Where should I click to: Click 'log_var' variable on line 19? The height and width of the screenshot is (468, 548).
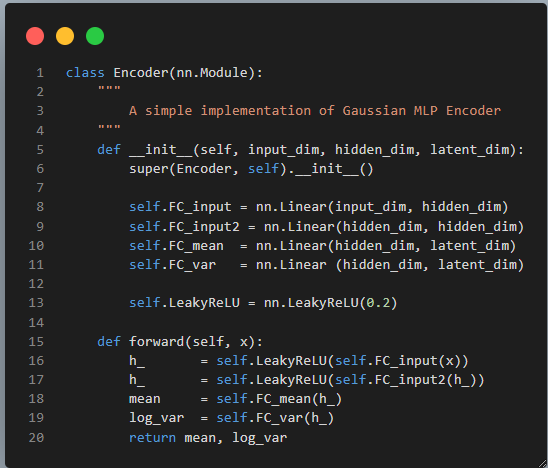coord(156,418)
